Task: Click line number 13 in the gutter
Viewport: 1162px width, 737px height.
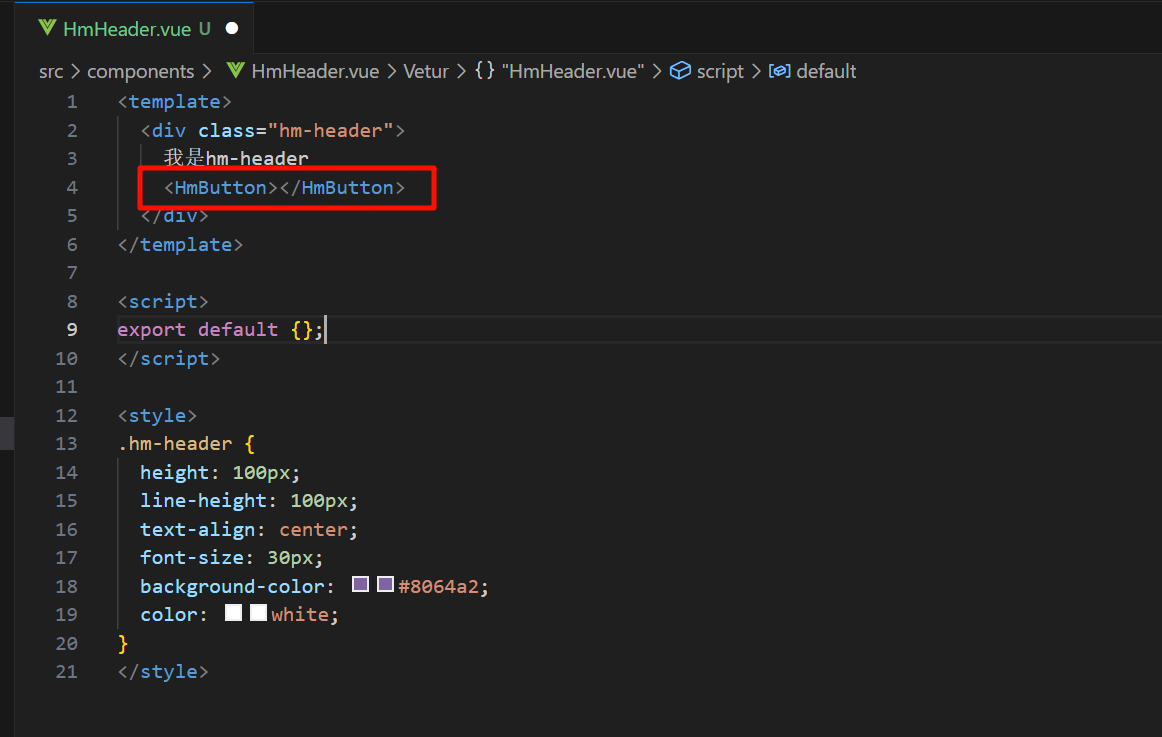Action: (x=67, y=444)
